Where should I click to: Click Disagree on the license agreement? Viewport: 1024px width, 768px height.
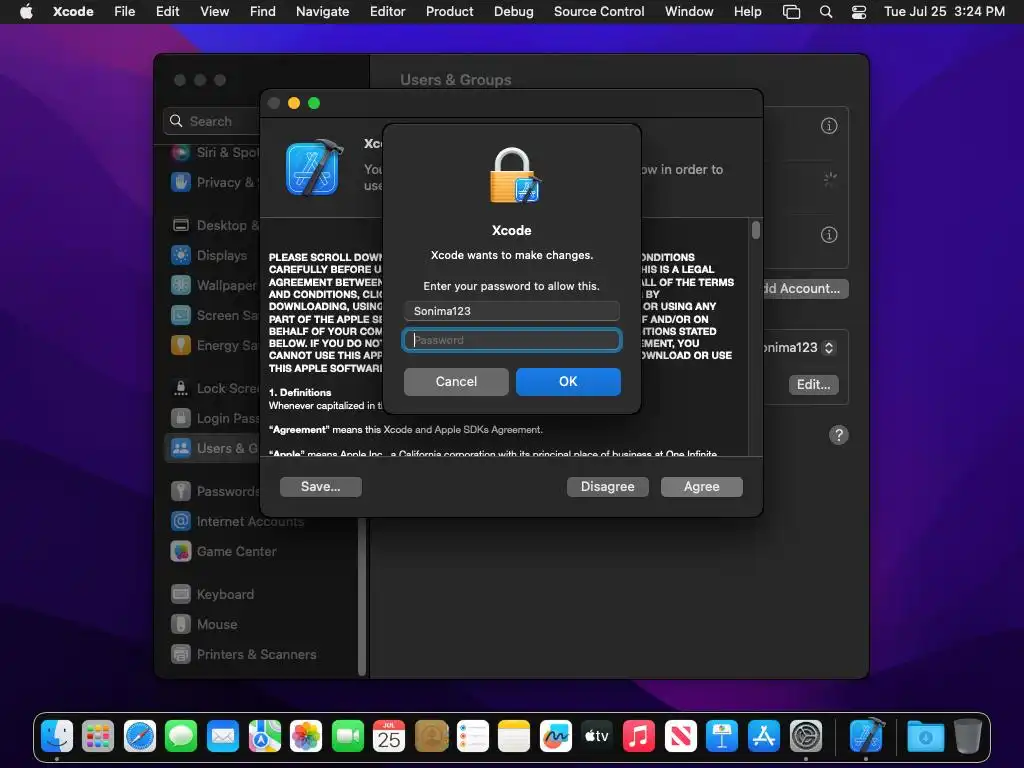[607, 487]
